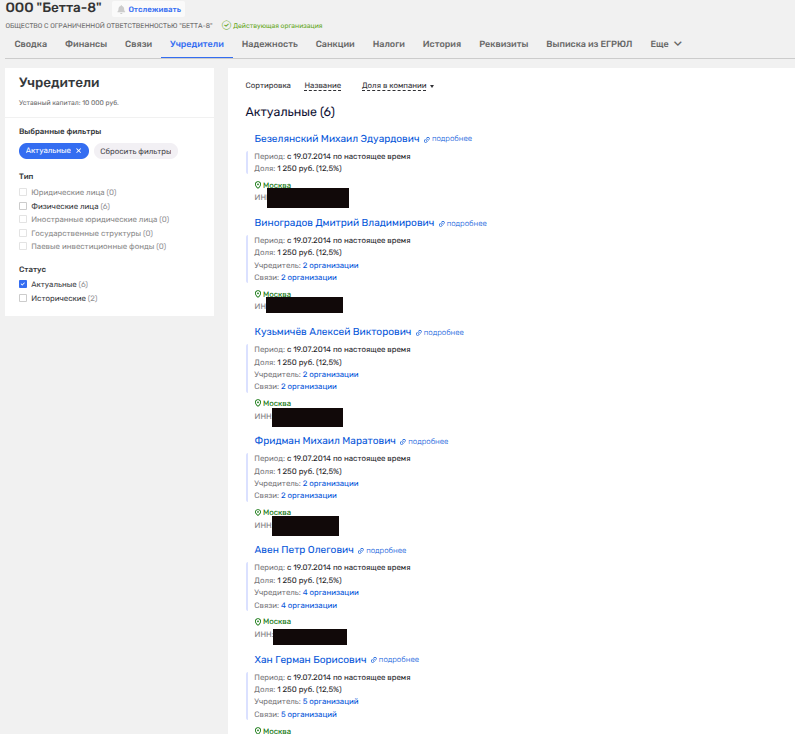Click the Сбросить фильтры button

(135, 151)
